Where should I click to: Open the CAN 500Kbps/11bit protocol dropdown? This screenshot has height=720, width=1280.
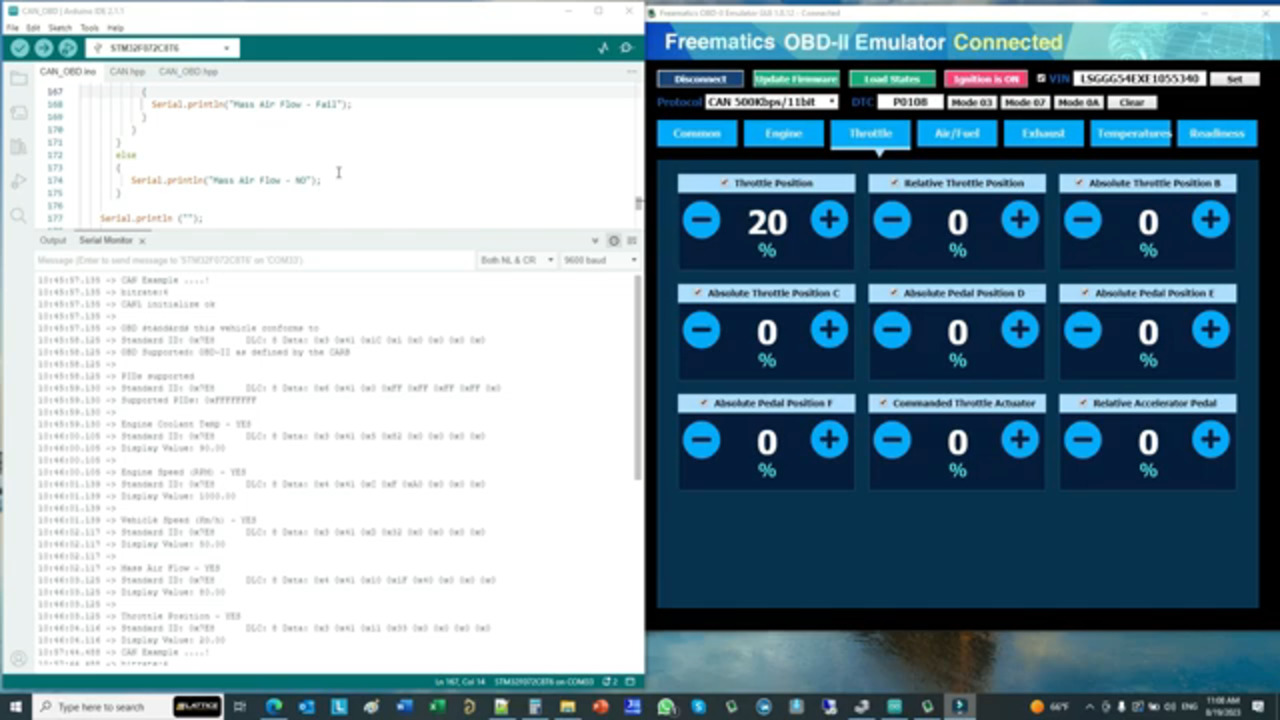(x=772, y=102)
